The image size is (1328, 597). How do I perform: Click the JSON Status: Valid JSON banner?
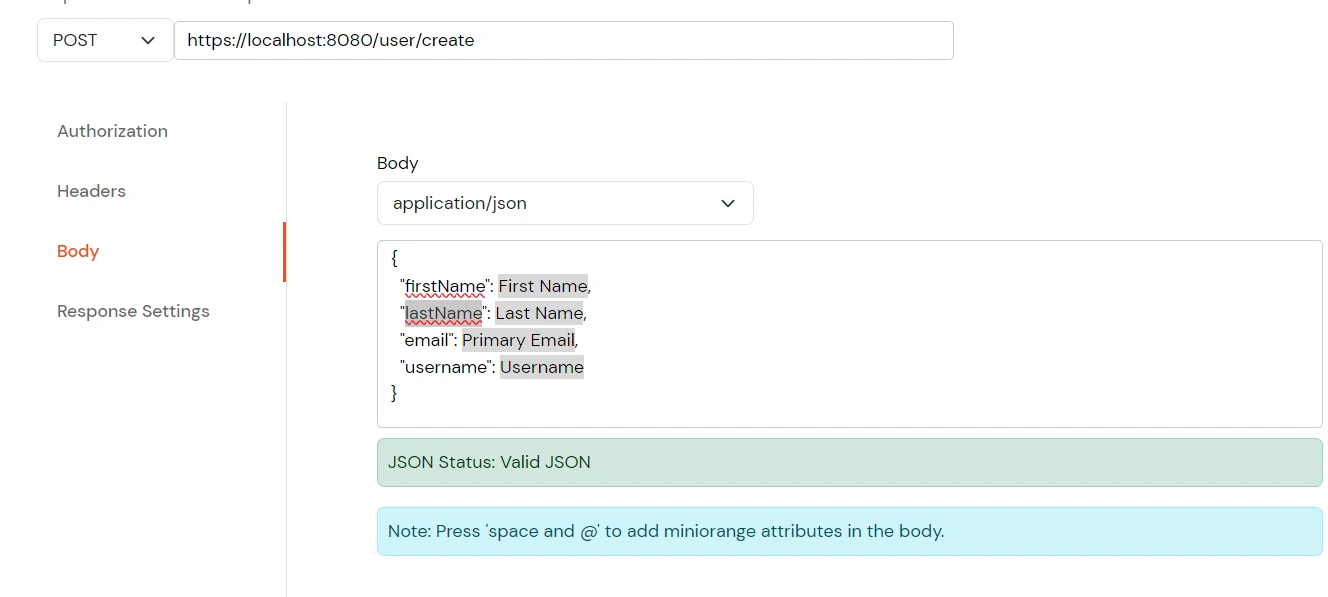(x=849, y=462)
